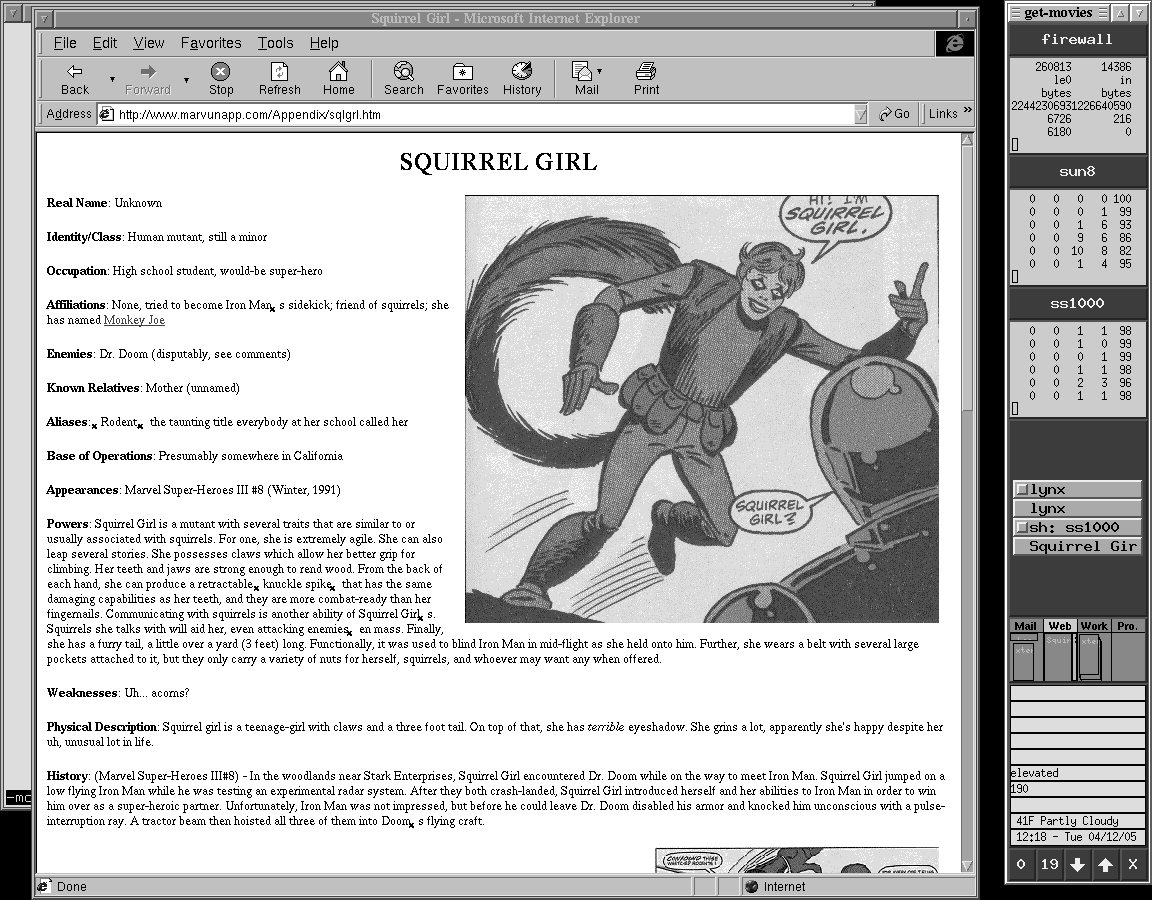This screenshot has width=1152, height=900.
Task: Open the View menu
Action: coord(148,43)
